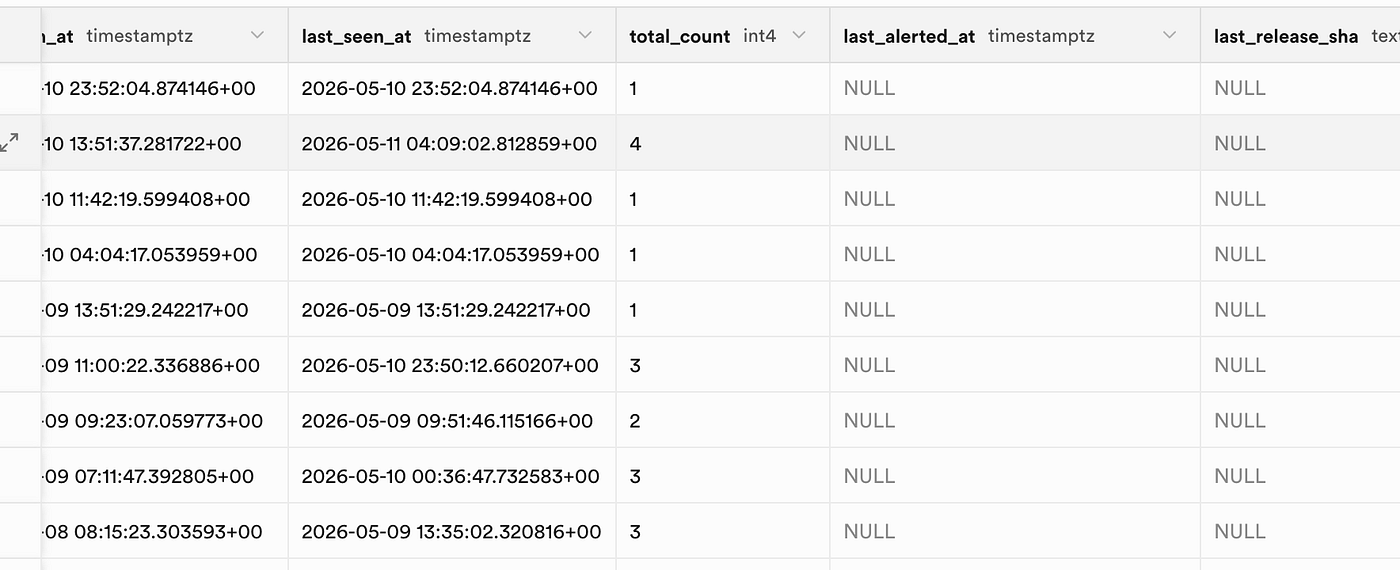
Task: Select the last_seen_at column header
Action: coord(452,36)
